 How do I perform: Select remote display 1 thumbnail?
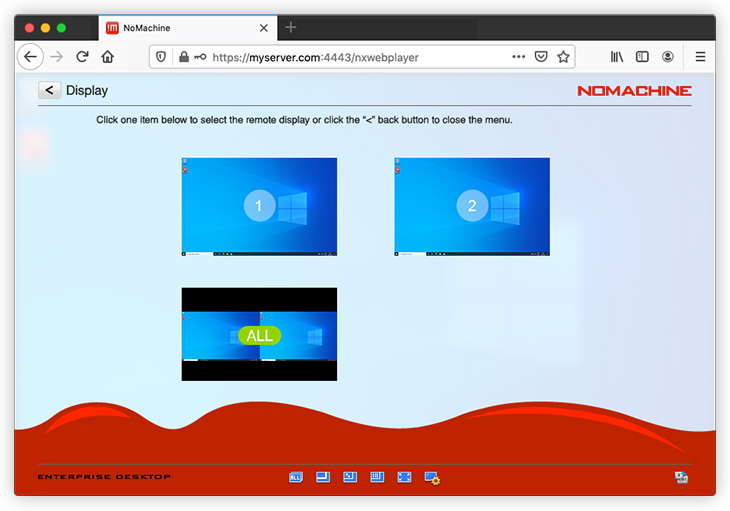click(x=259, y=206)
